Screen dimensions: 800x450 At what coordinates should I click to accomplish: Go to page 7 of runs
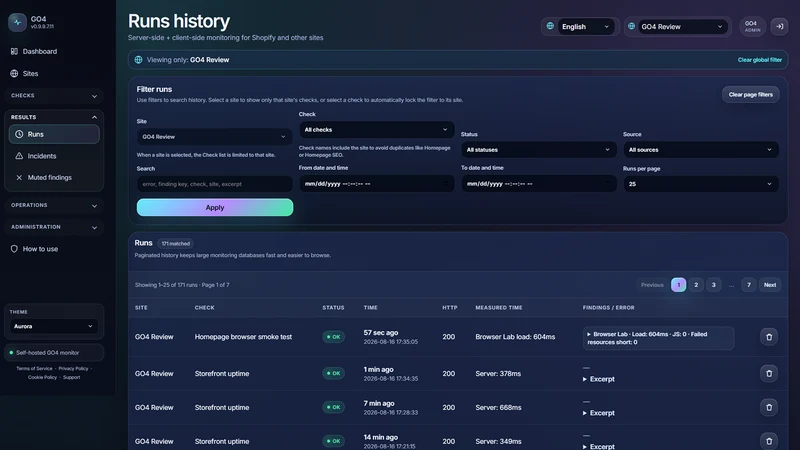point(748,285)
